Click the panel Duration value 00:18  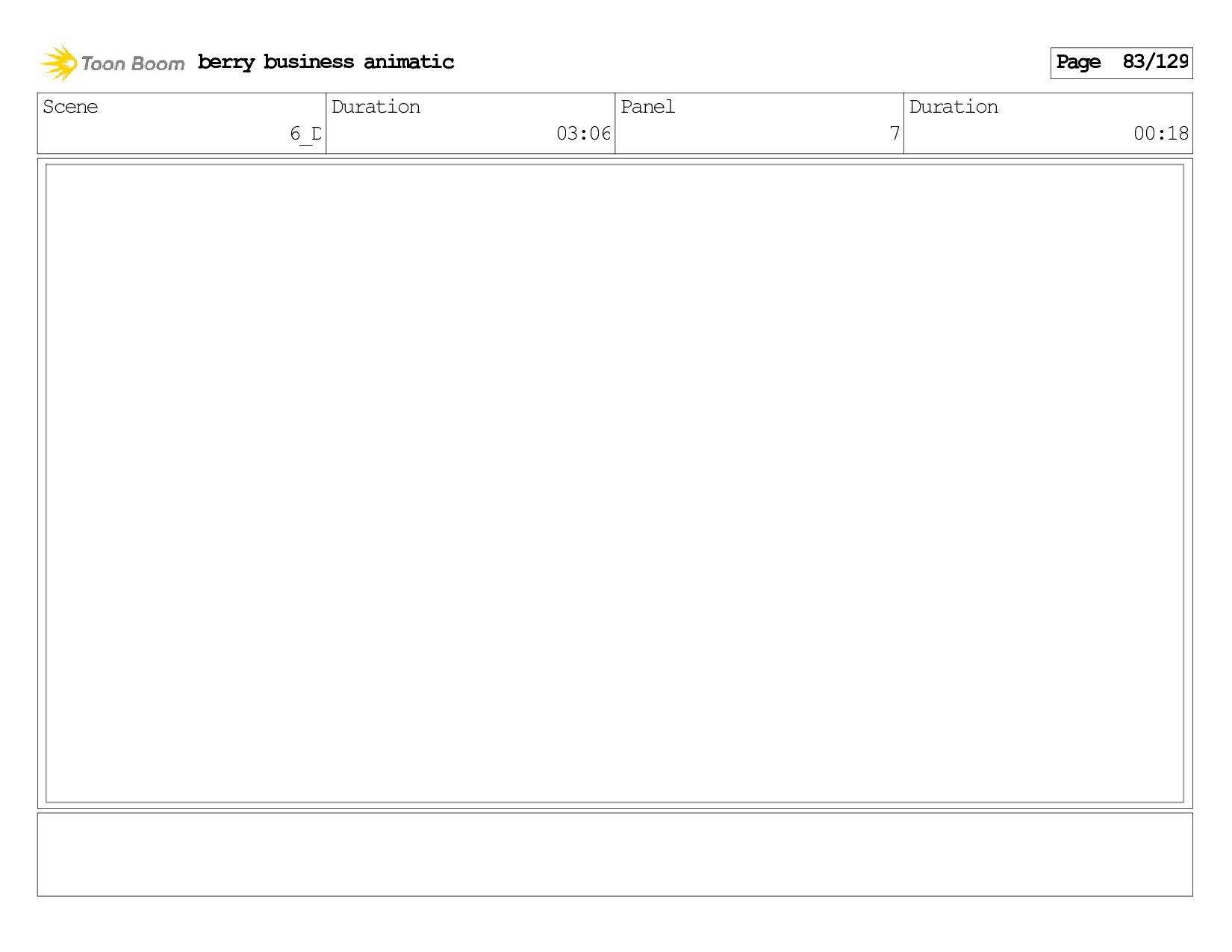[x=1161, y=134]
